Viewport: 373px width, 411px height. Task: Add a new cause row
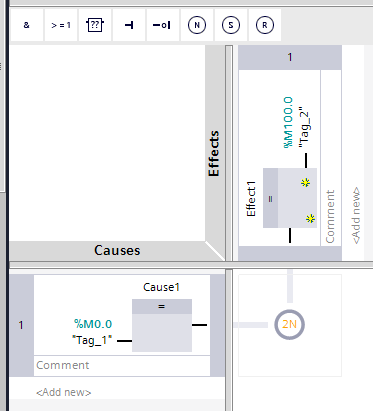pos(64,392)
